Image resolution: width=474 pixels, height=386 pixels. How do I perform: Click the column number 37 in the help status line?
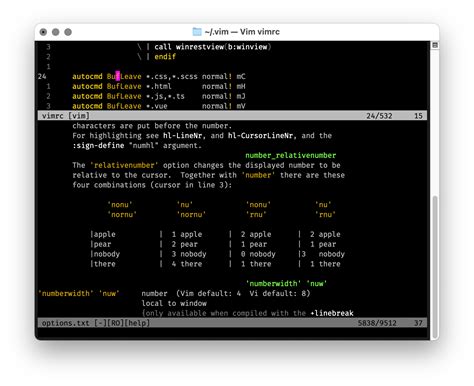tap(418, 323)
